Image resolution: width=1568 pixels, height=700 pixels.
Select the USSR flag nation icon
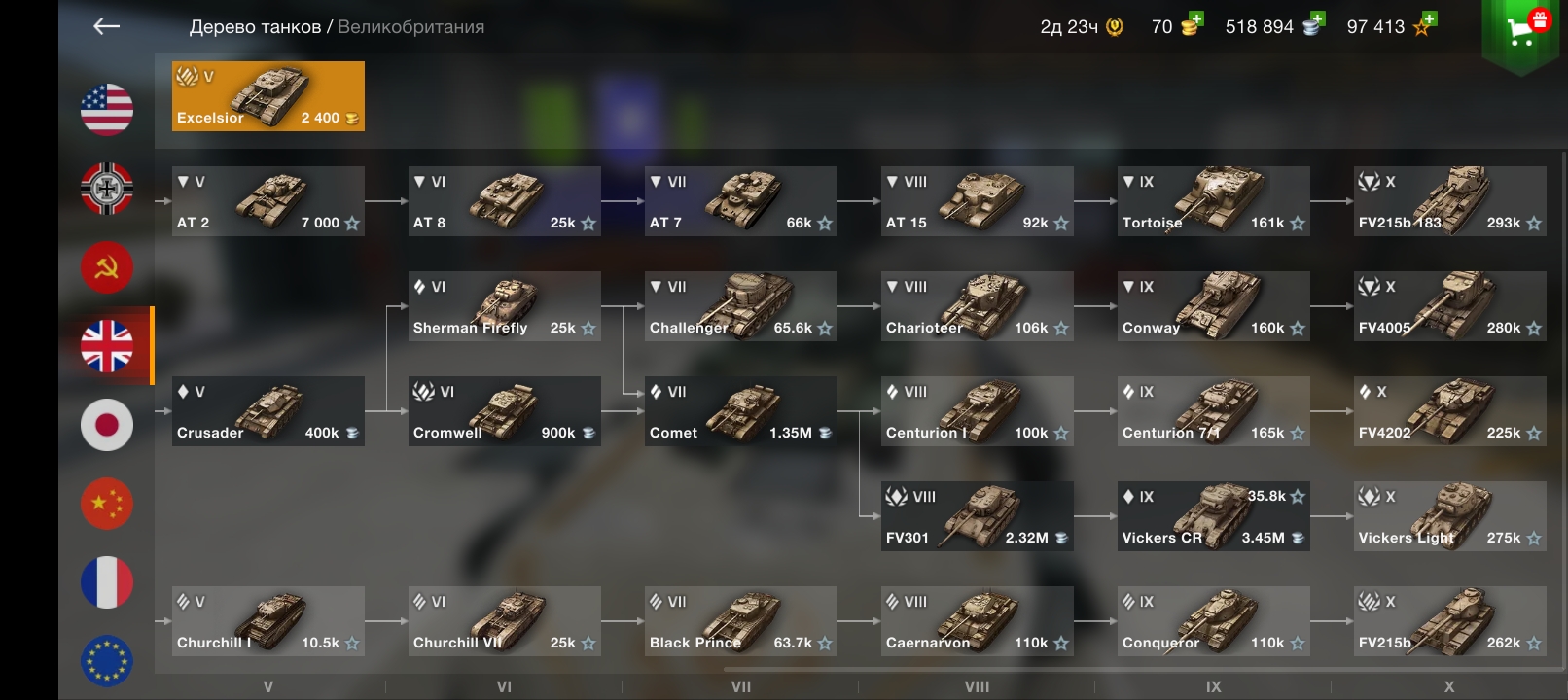107,267
